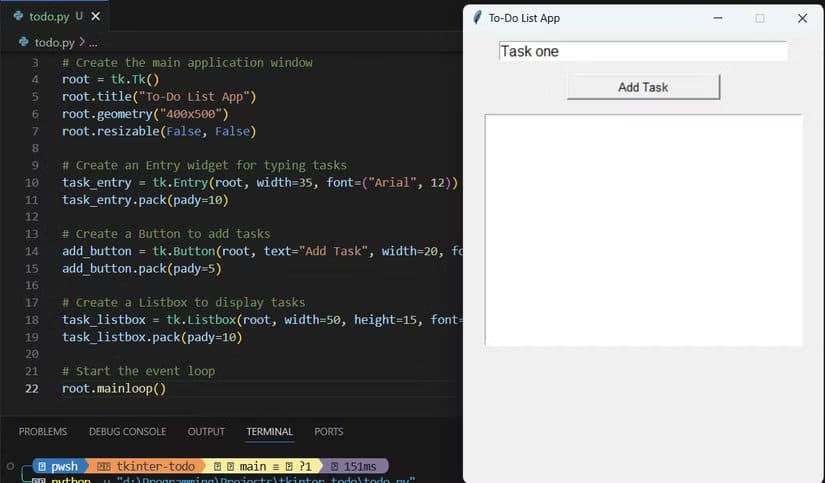Click the Python file icon on todo.py tab
Image resolution: width=825 pixels, height=483 pixels.
(x=18, y=16)
